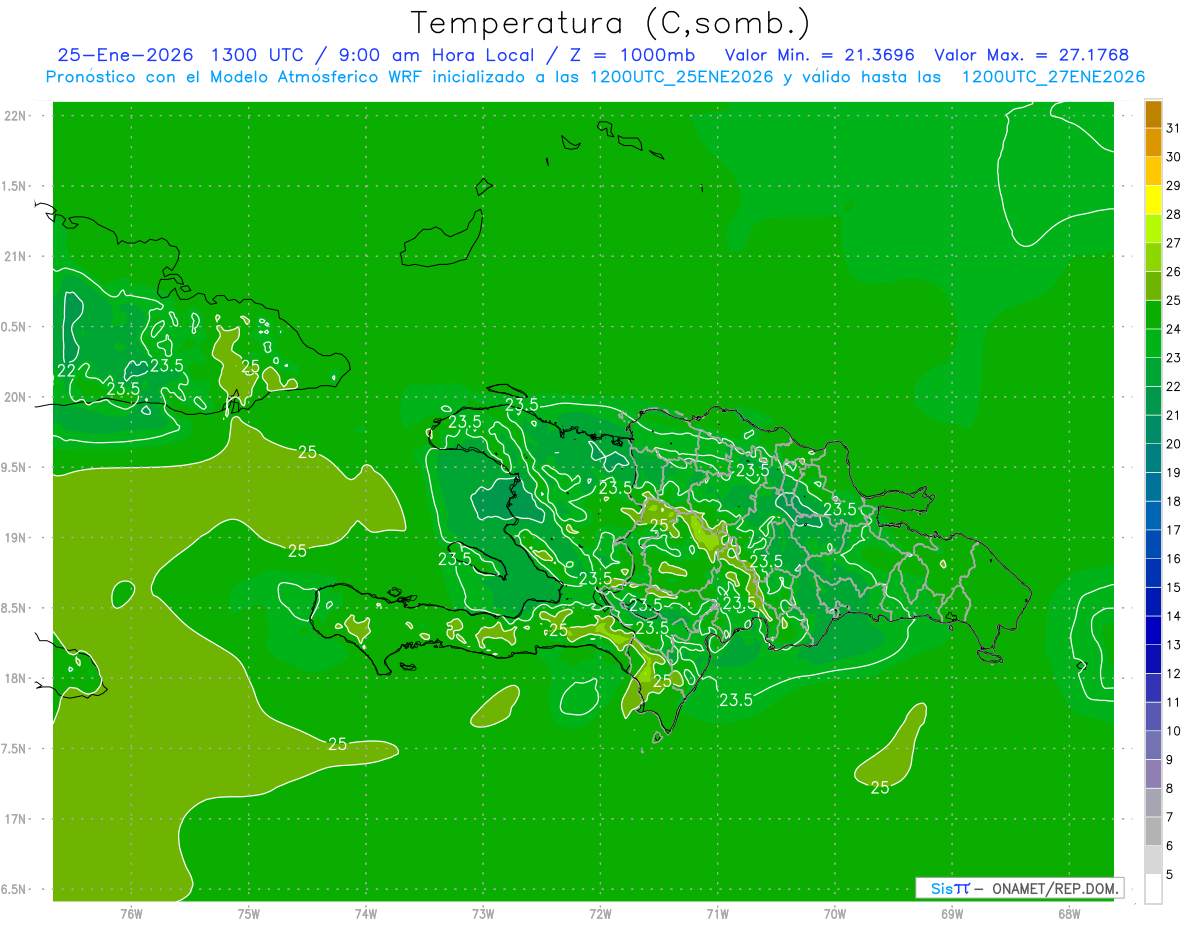This screenshot has height=927, width=1200.
Task: Click the yellow color scale segment between 28 and 29
Action: tap(1153, 200)
